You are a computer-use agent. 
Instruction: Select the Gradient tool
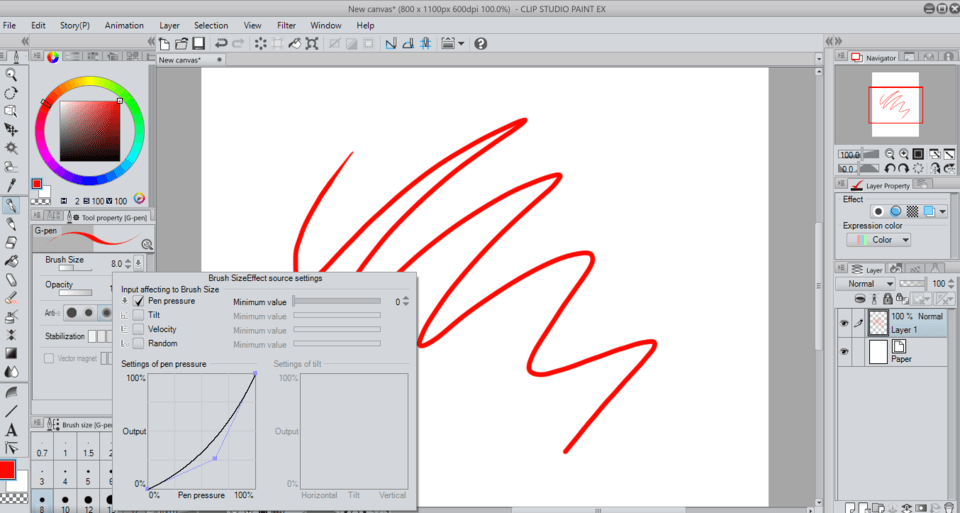pyautogui.click(x=11, y=353)
